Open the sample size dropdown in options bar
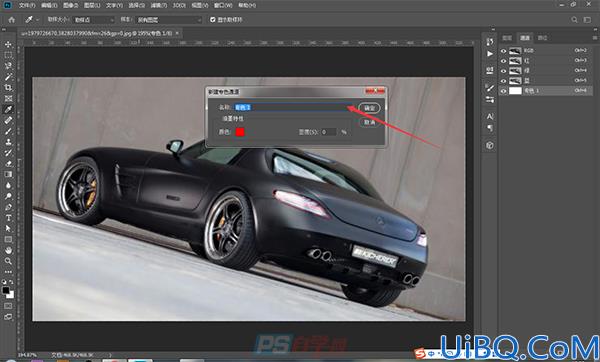This screenshot has height=362, width=600. pyautogui.click(x=94, y=20)
